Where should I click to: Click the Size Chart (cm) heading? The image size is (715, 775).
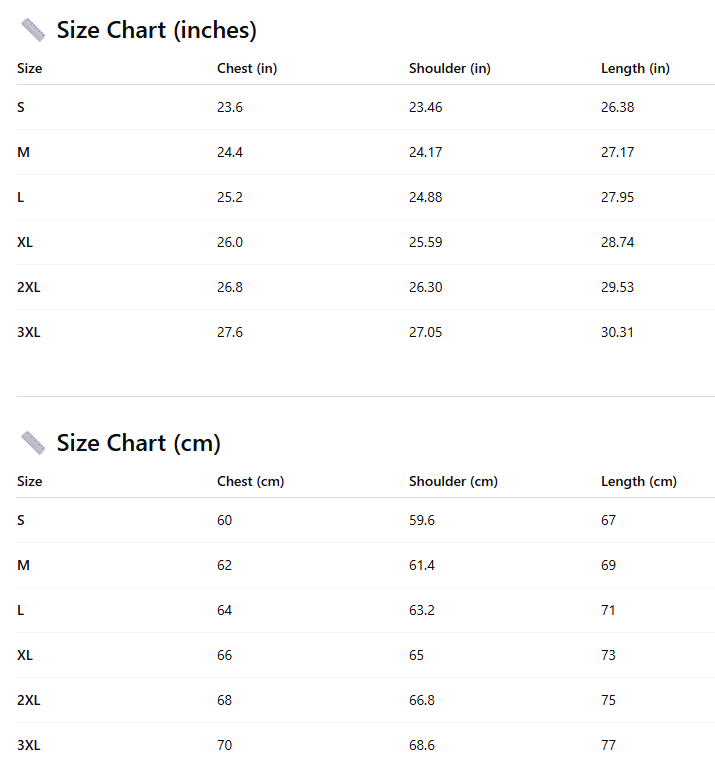pyautogui.click(x=138, y=442)
